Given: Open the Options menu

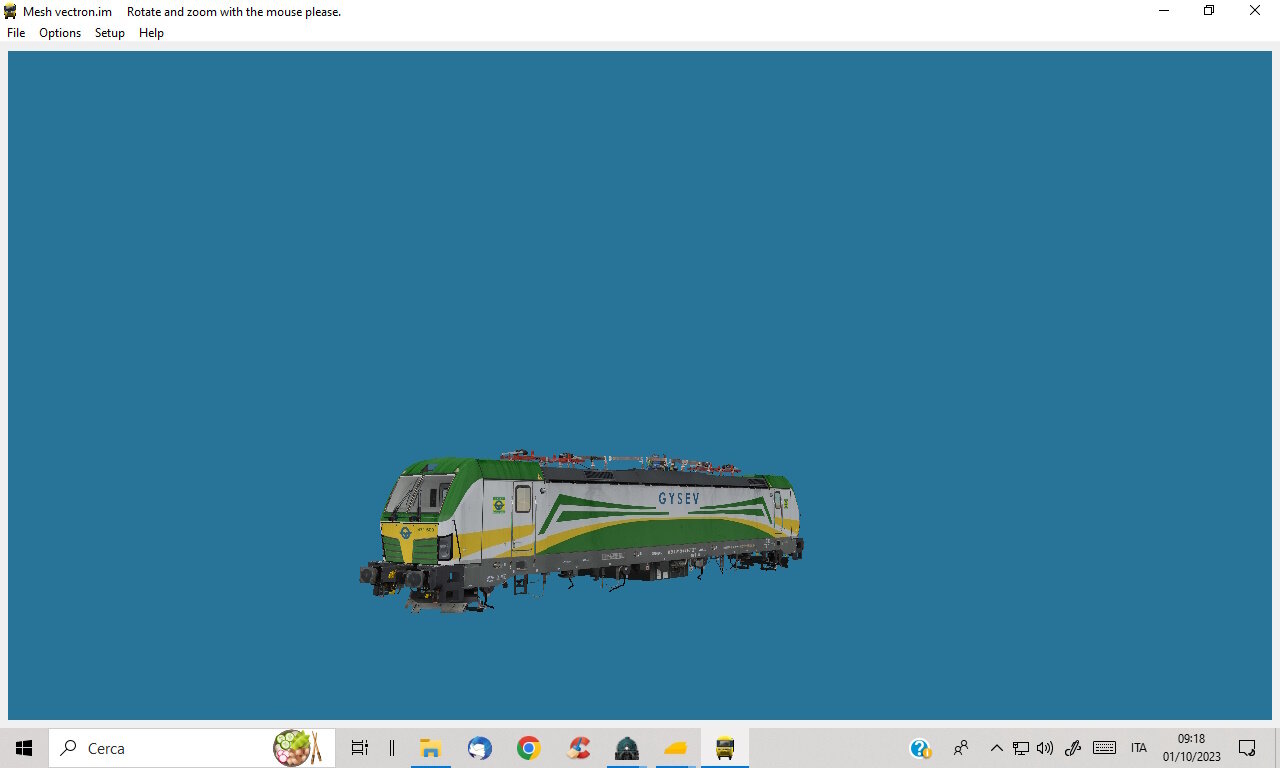Looking at the screenshot, I should click(60, 33).
